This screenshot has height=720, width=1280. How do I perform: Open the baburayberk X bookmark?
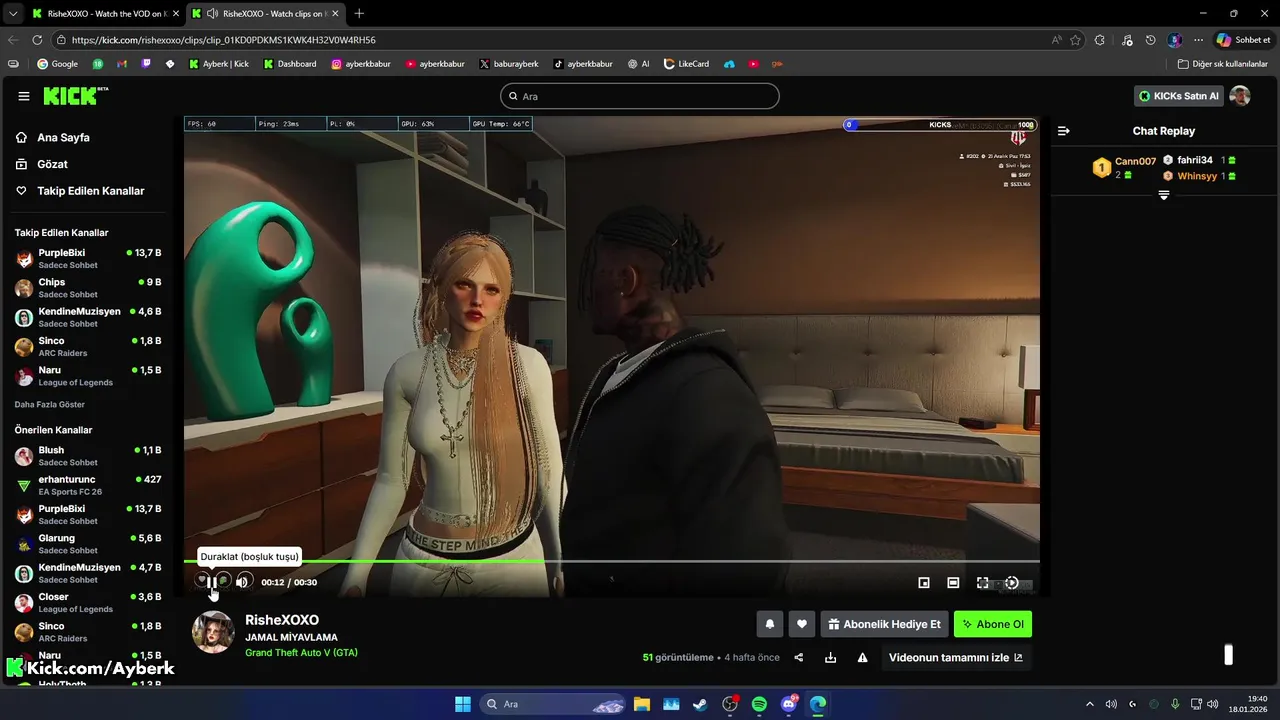[x=508, y=64]
